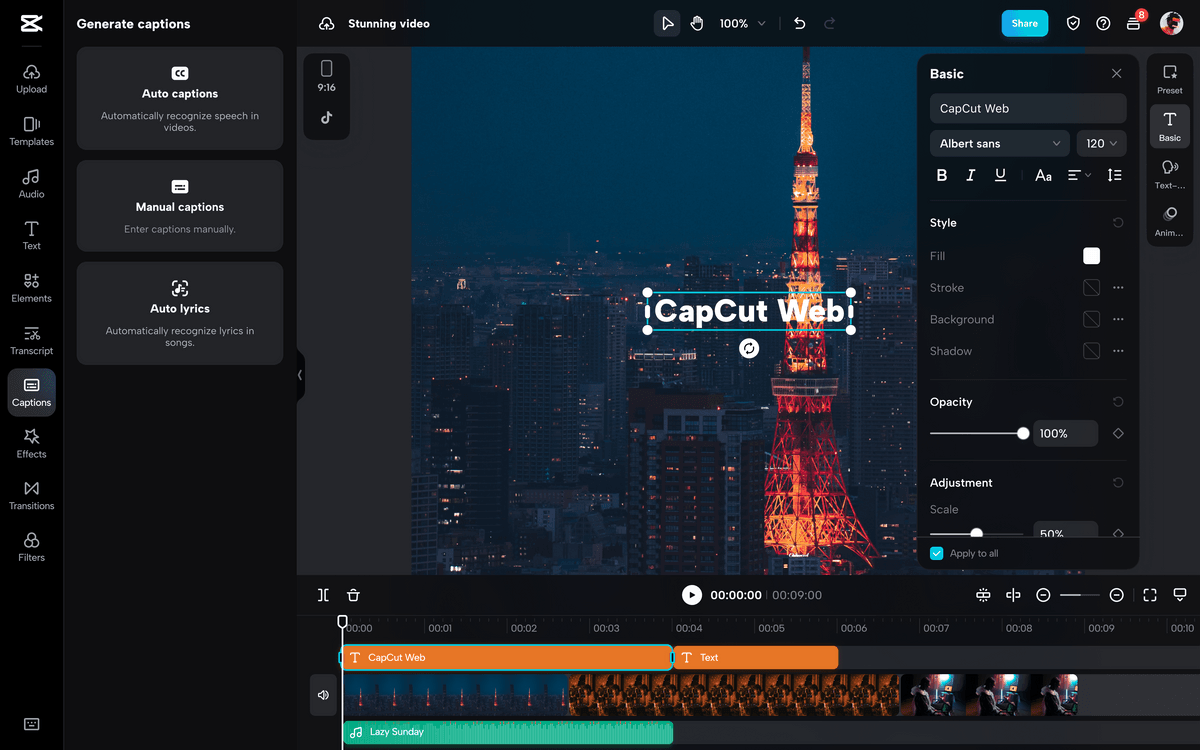This screenshot has width=1200, height=750.
Task: Toggle italic formatting on the caption text
Action: (970, 175)
